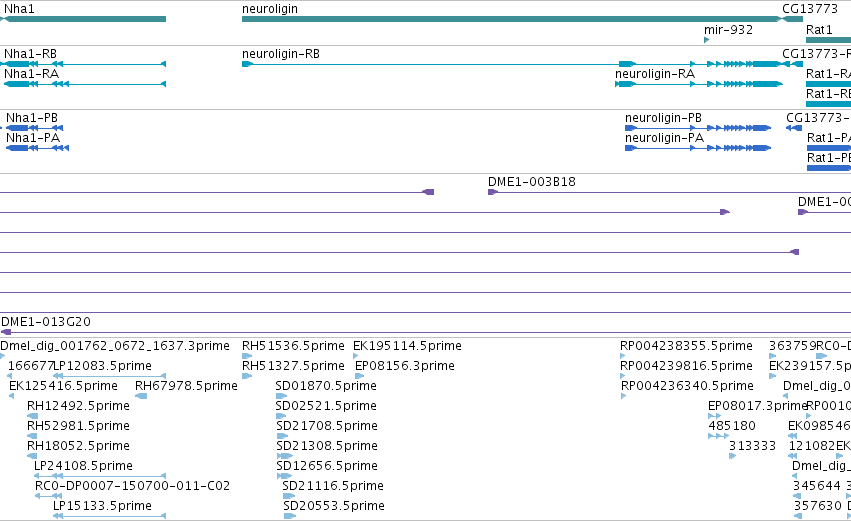The image size is (851, 521).
Task: Click the neuroligin-RB transcript label
Action: (281, 54)
